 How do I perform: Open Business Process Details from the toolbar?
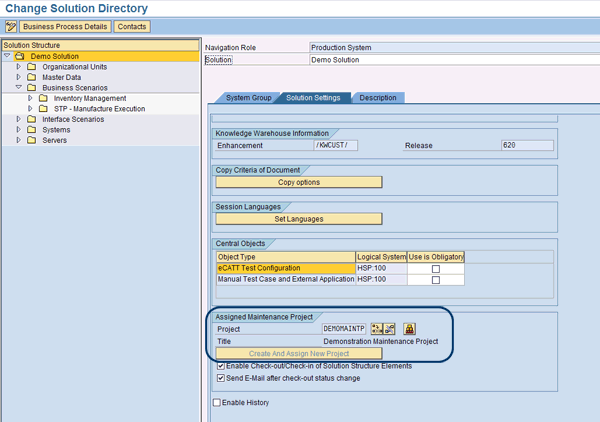point(65,27)
